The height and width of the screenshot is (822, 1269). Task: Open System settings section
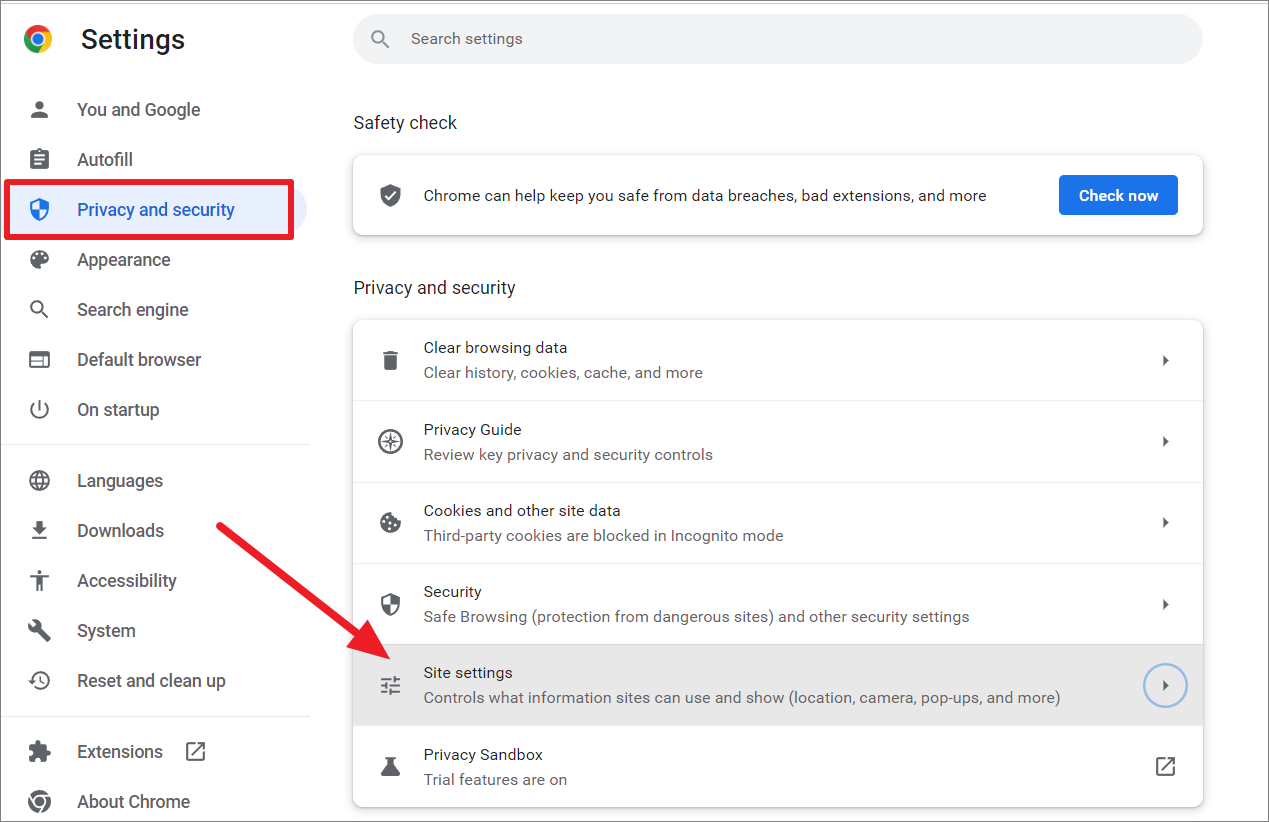pos(106,630)
